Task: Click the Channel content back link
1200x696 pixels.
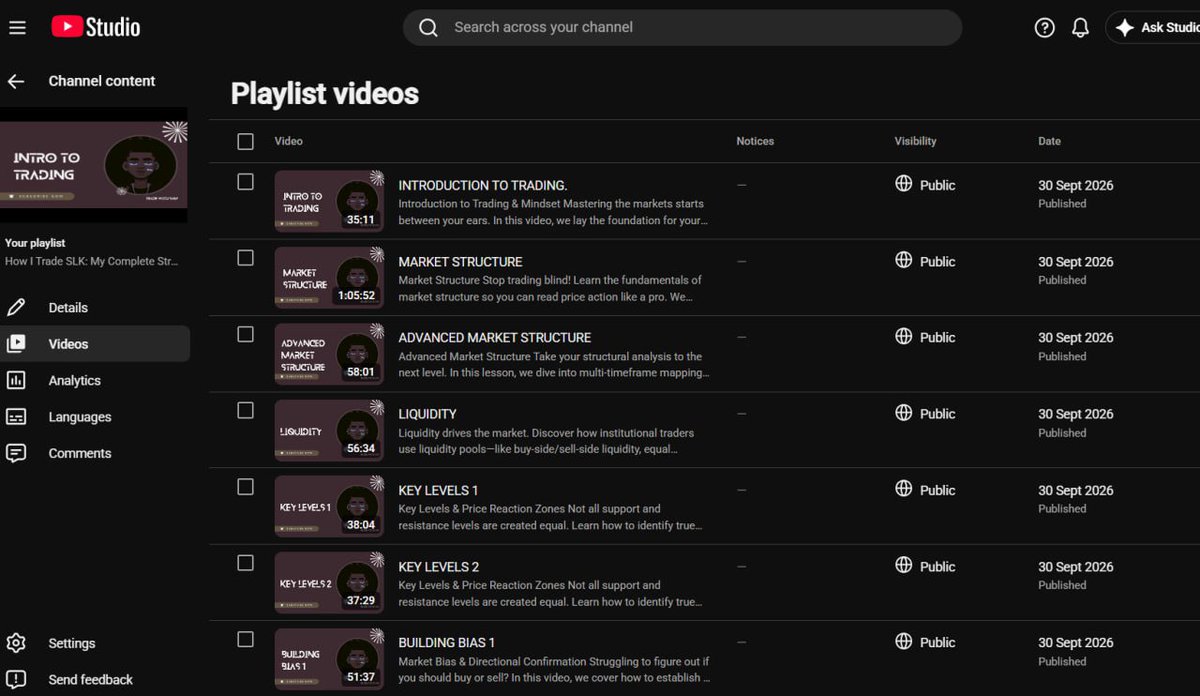Action: [x=102, y=81]
